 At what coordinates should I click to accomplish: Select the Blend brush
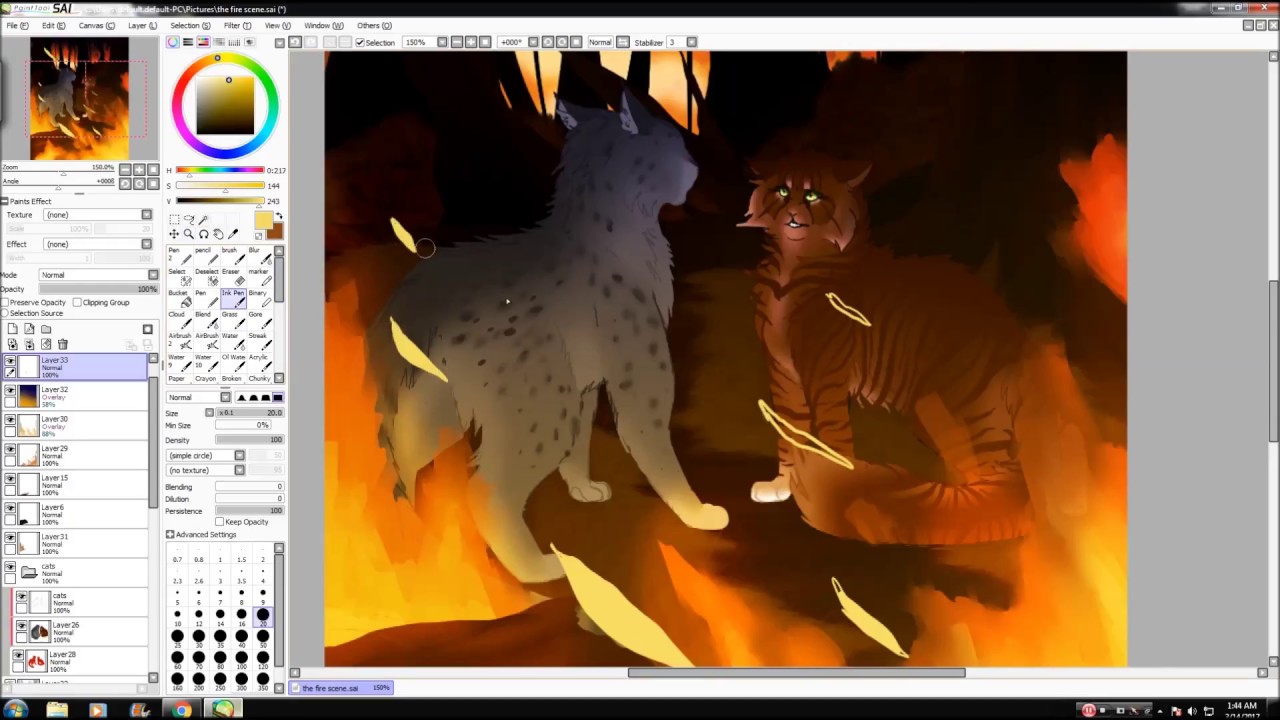click(207, 320)
